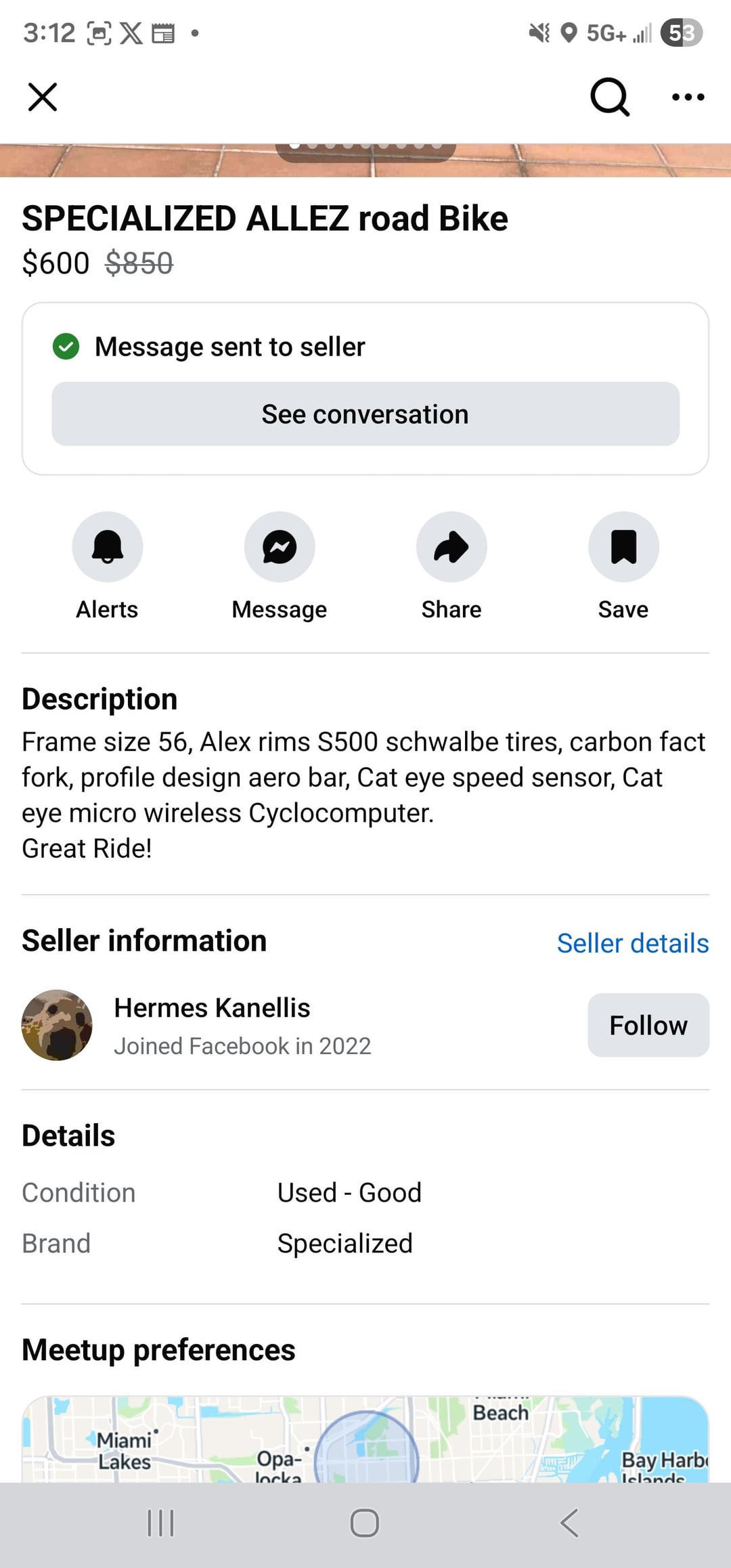
Task: Open search with the magnifier icon
Action: point(610,97)
